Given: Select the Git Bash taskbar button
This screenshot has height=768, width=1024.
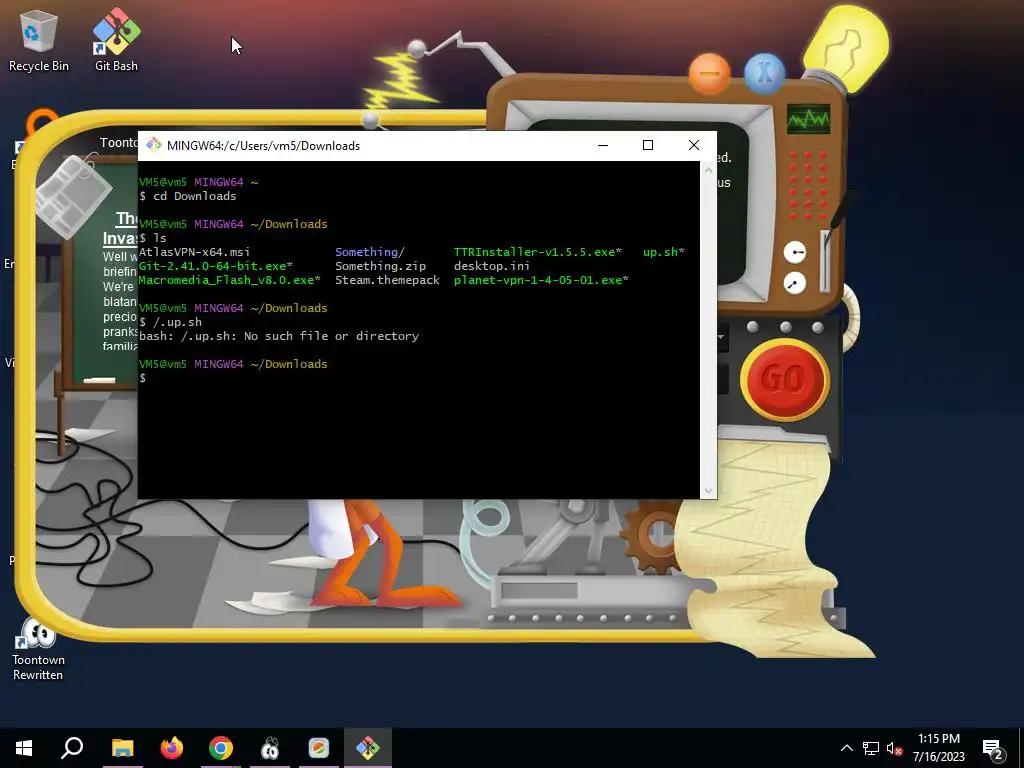Looking at the screenshot, I should coord(368,748).
